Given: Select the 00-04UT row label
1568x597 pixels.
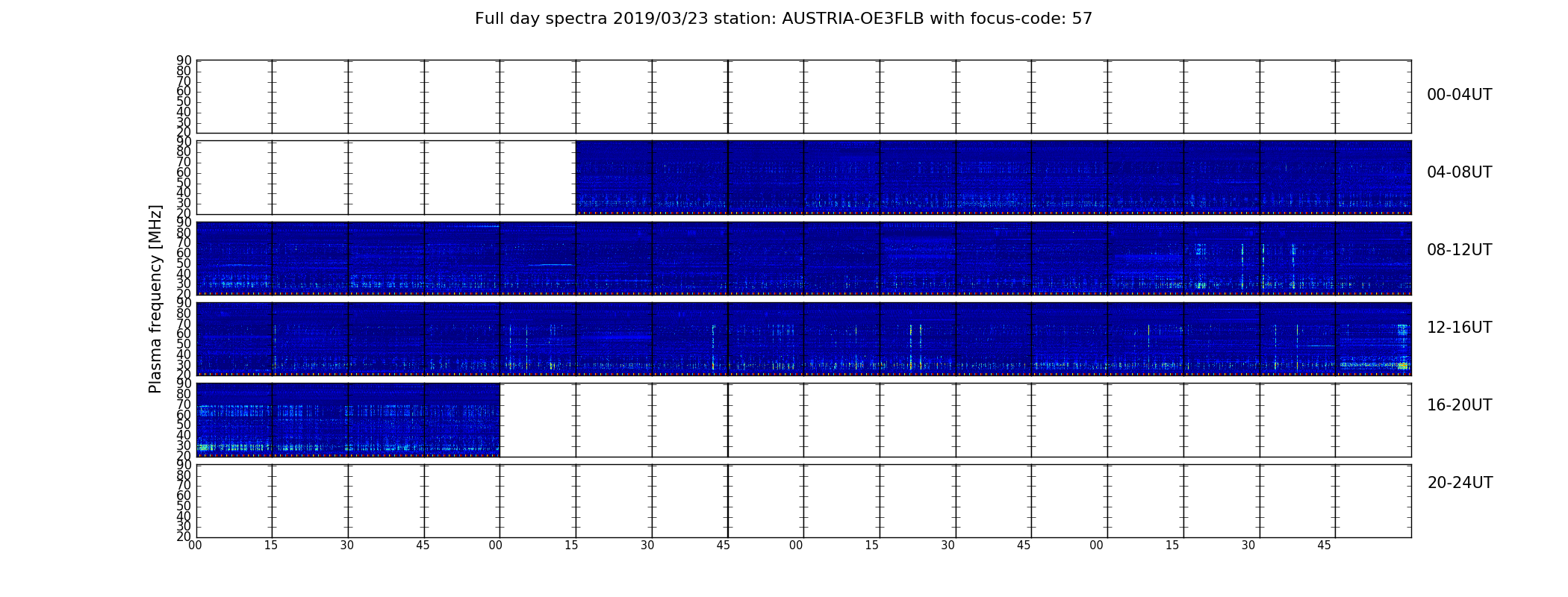Looking at the screenshot, I should [x=1459, y=95].
